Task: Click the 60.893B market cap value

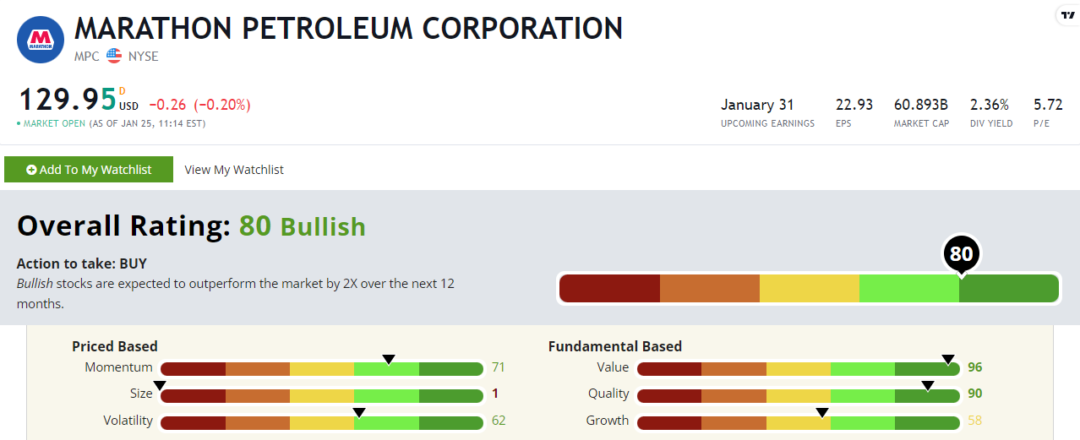Action: tap(921, 105)
